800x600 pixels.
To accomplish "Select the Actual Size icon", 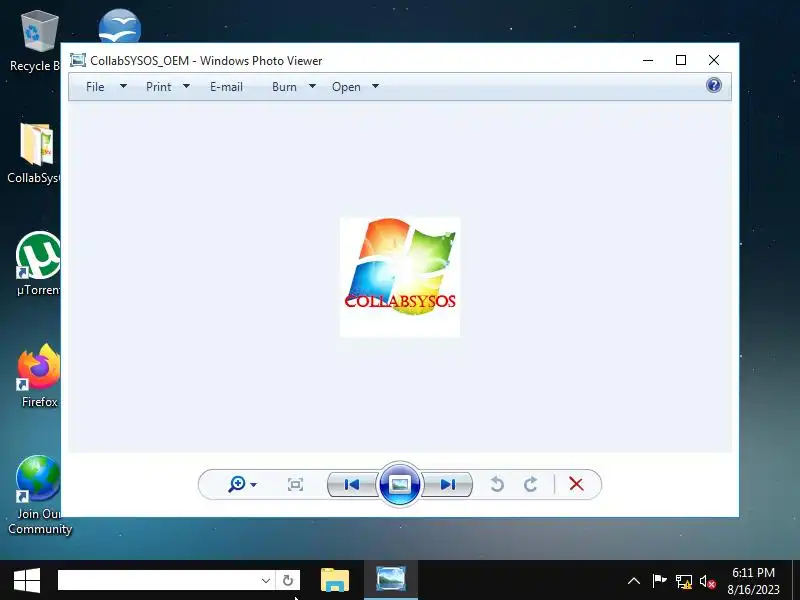I will tap(295, 484).
